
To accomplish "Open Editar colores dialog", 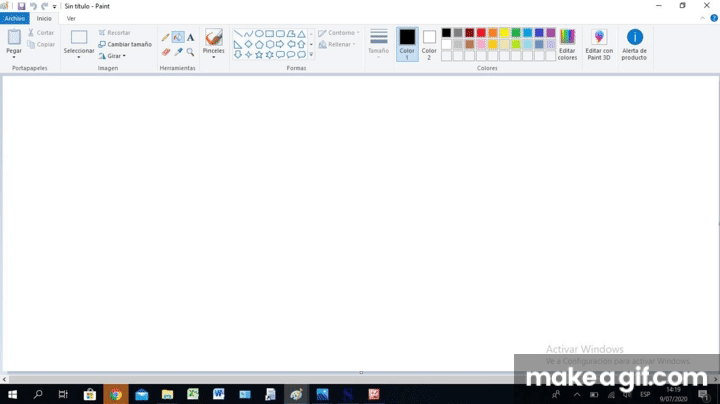I will 567,44.
